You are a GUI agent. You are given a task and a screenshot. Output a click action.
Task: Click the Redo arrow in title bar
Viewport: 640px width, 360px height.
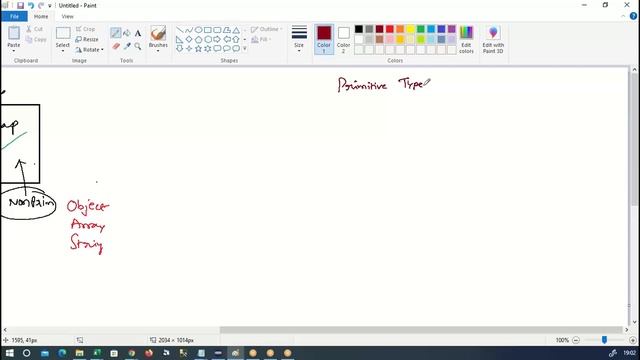(41, 5)
